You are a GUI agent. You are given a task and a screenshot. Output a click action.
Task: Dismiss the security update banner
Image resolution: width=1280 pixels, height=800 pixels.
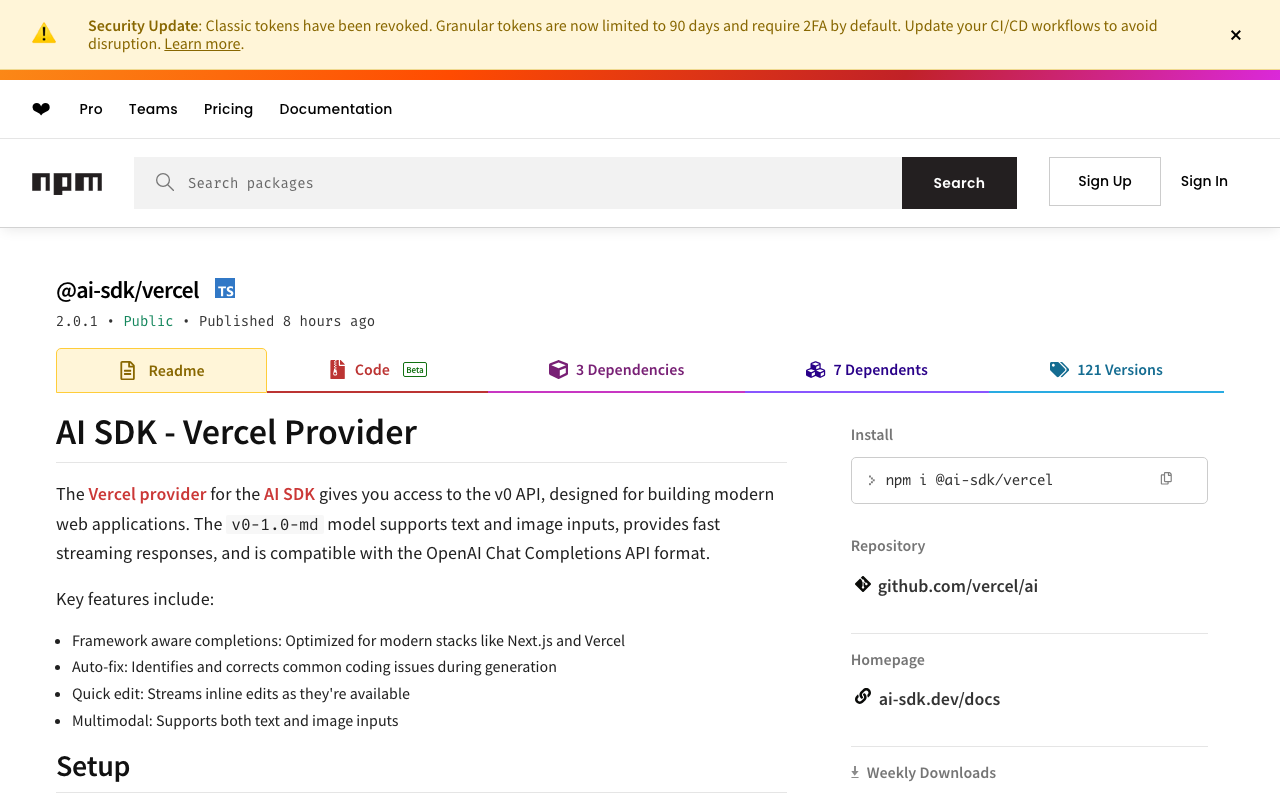[1236, 35]
